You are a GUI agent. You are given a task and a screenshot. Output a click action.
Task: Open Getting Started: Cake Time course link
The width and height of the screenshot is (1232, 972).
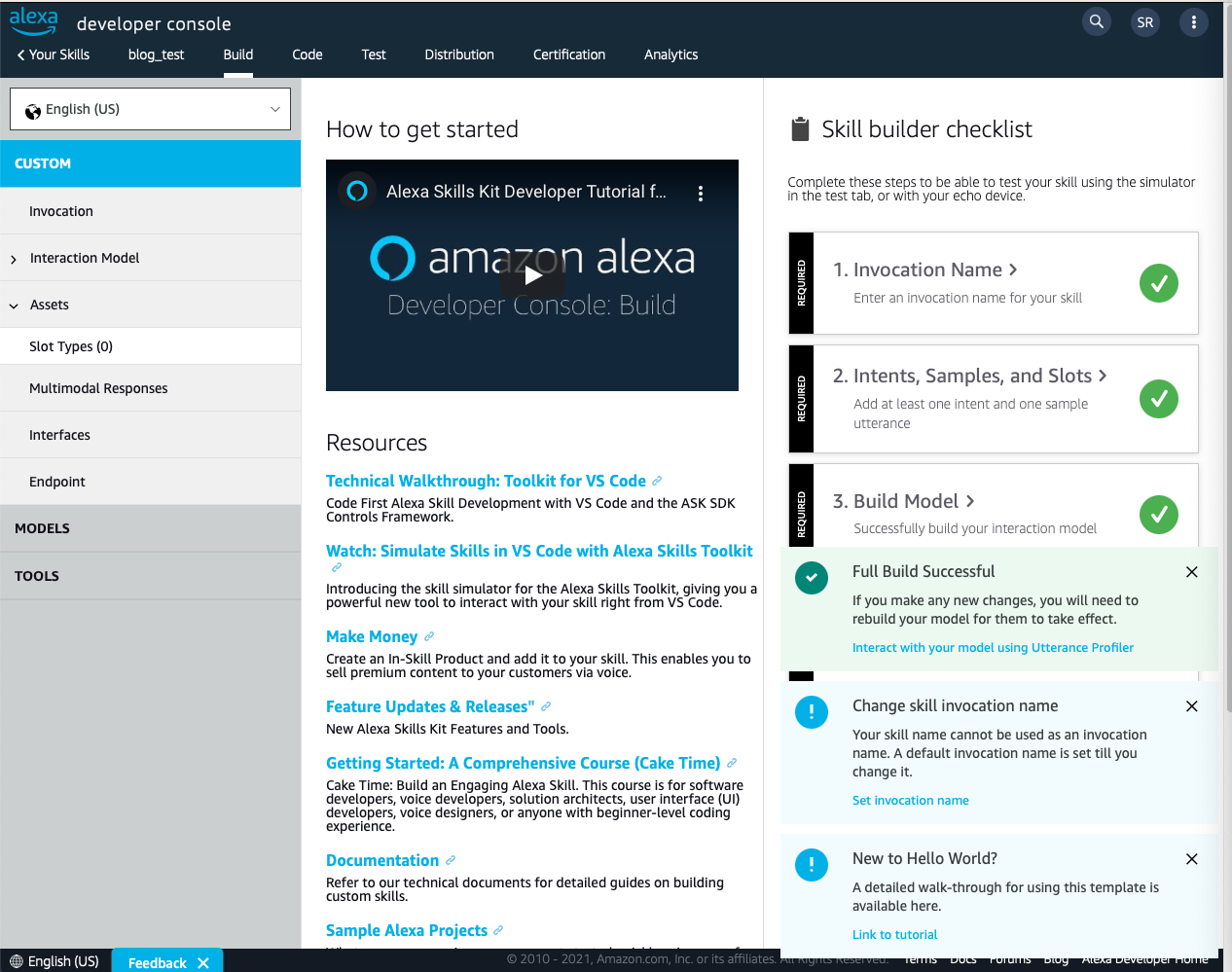click(524, 763)
